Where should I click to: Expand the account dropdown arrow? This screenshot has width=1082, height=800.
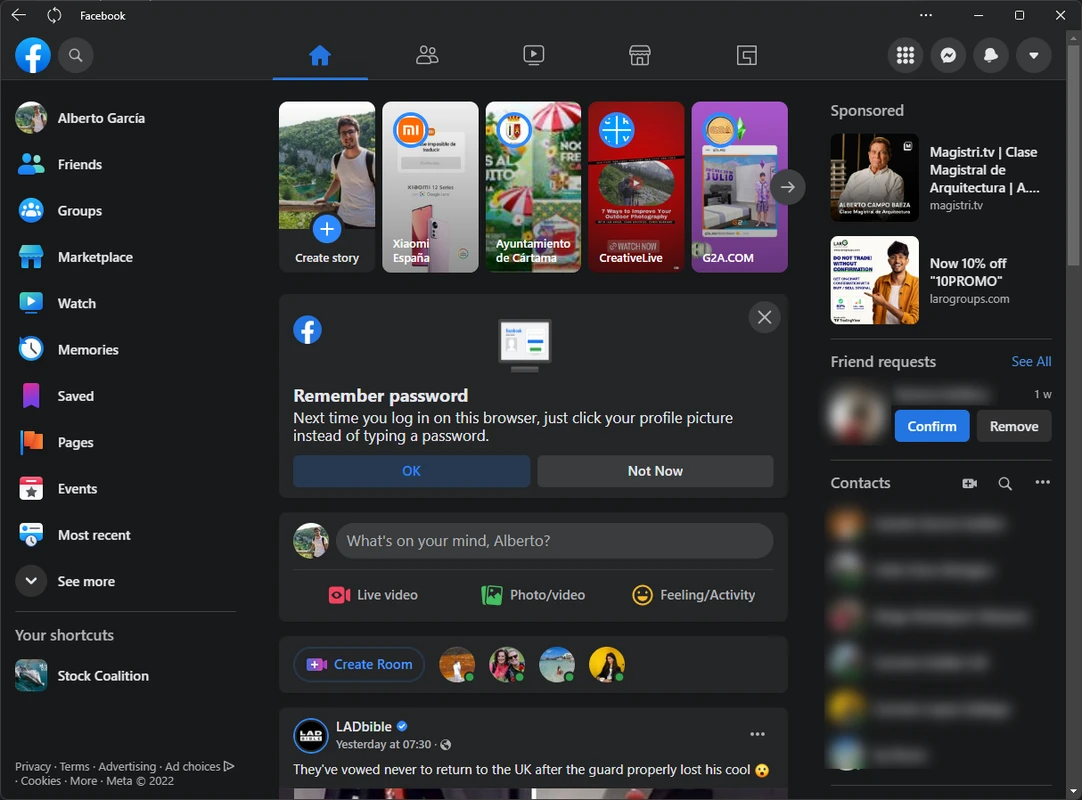click(x=1034, y=55)
